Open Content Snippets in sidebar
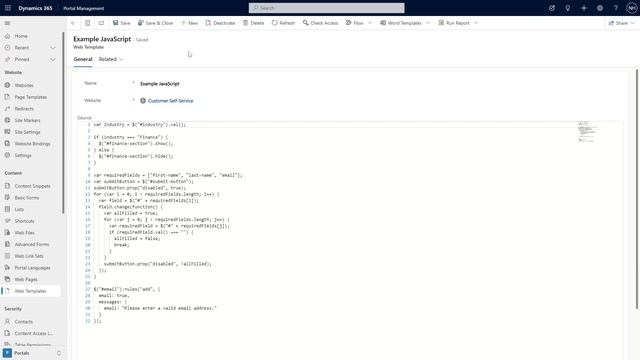640x360 pixels. click(x=31, y=186)
